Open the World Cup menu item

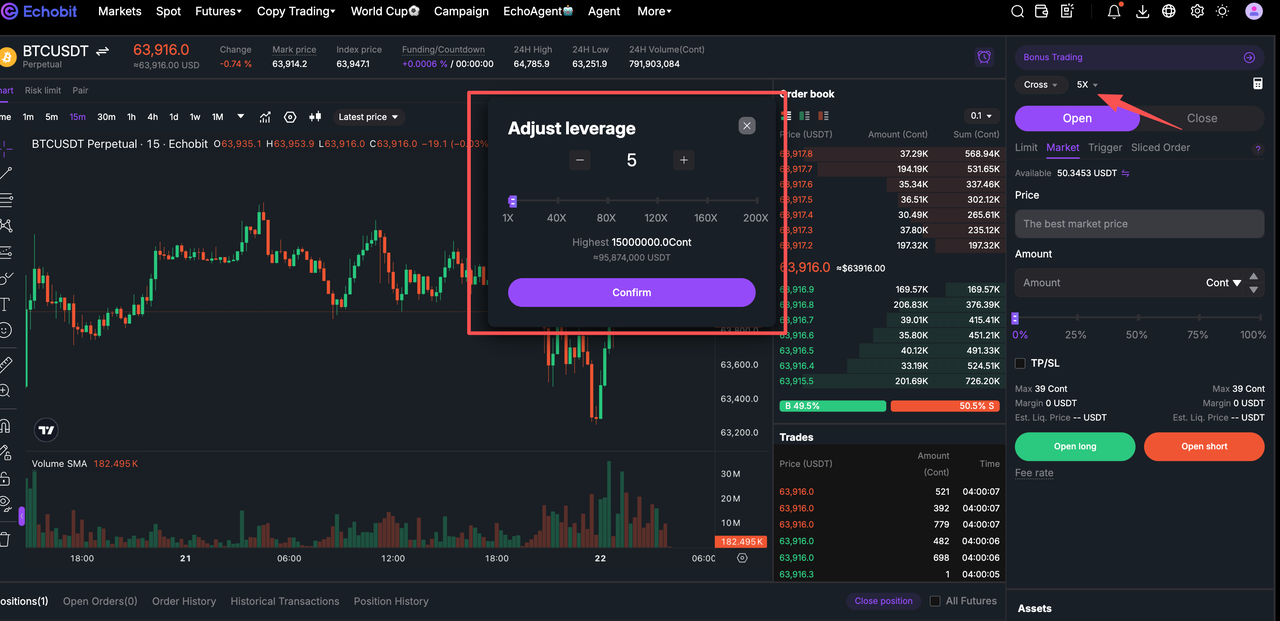[x=385, y=12]
